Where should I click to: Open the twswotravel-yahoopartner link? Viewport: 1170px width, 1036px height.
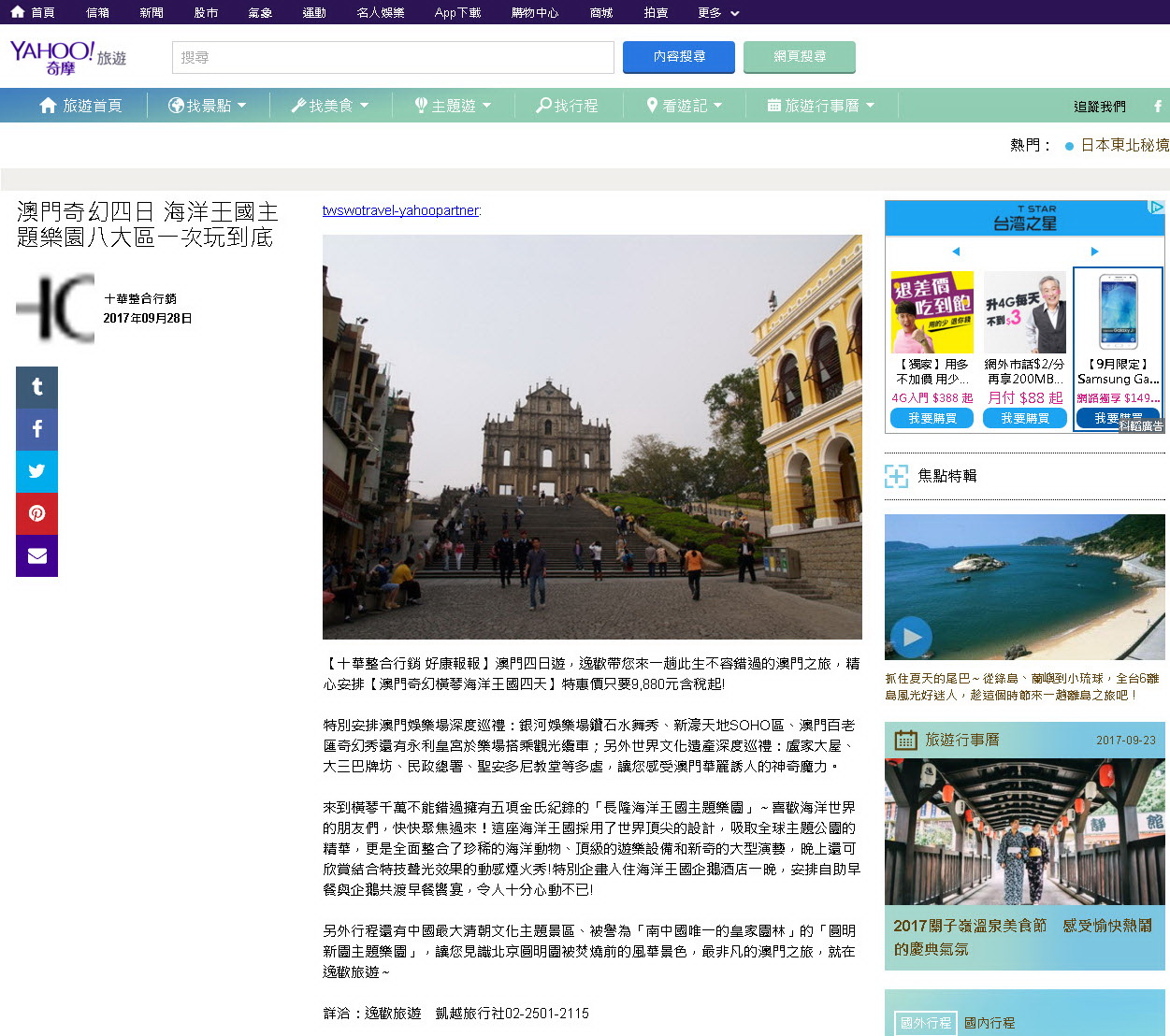[400, 210]
